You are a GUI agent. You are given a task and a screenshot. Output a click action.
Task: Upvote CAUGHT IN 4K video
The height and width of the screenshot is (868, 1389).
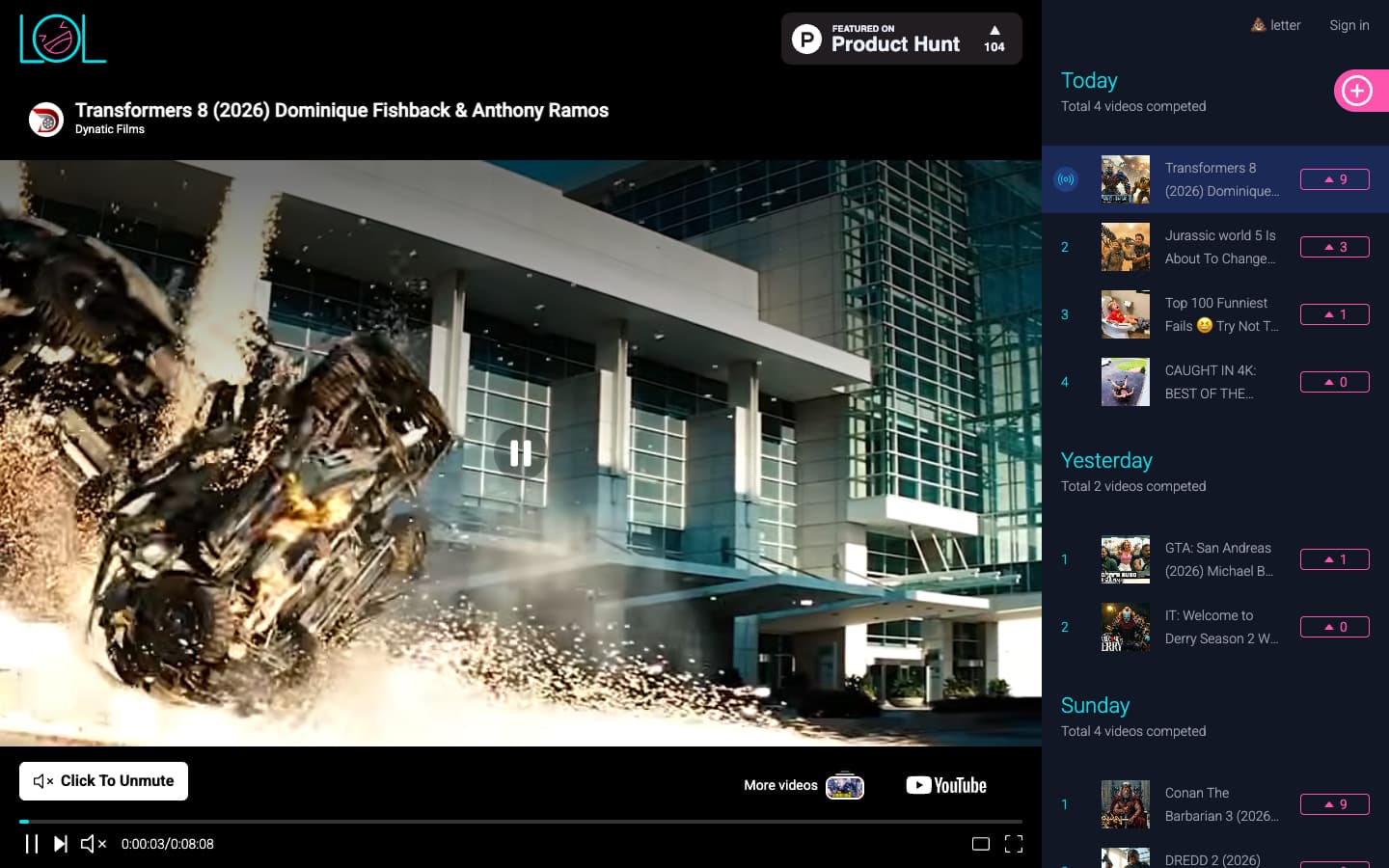(x=1335, y=382)
